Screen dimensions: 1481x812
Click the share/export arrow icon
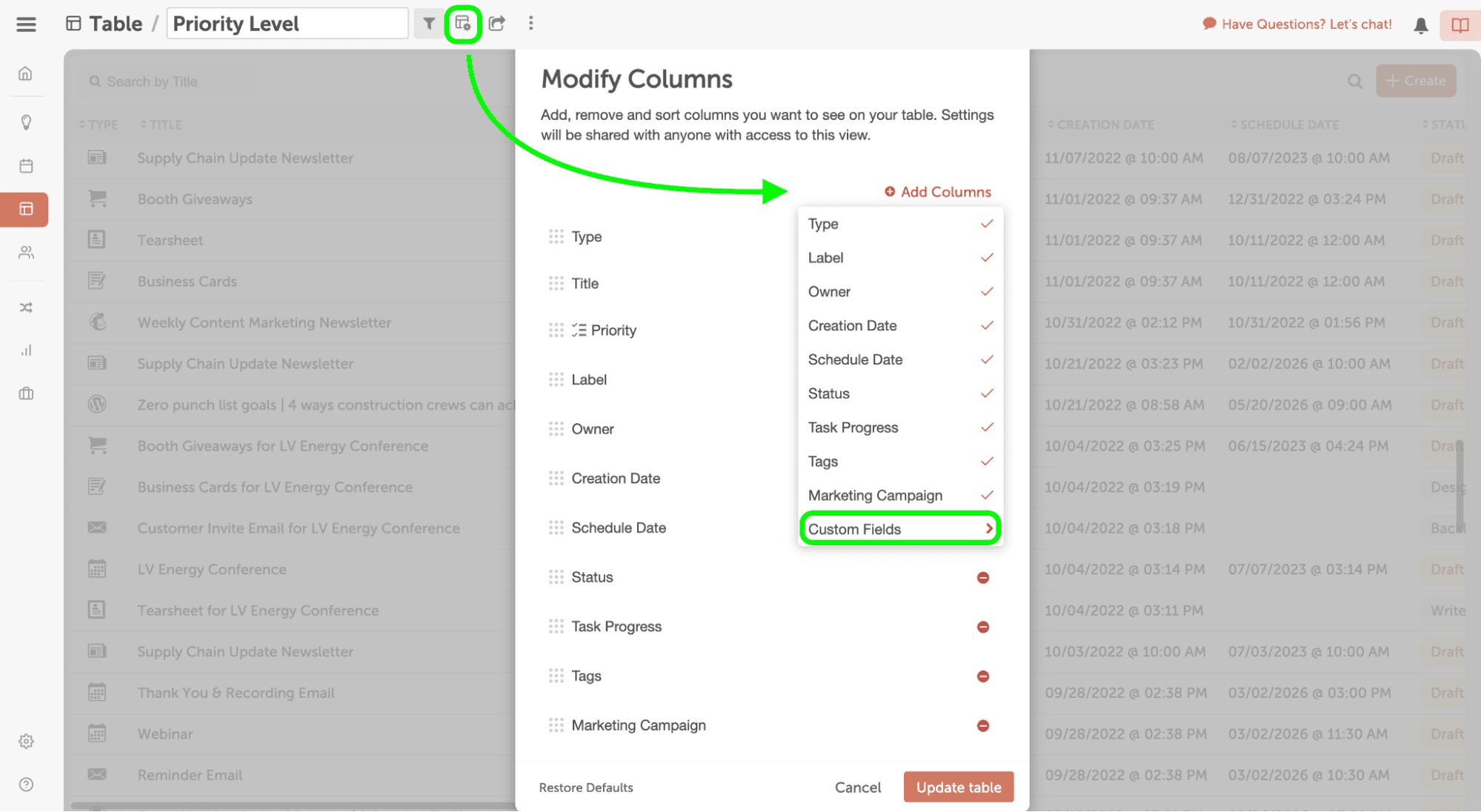tap(497, 24)
